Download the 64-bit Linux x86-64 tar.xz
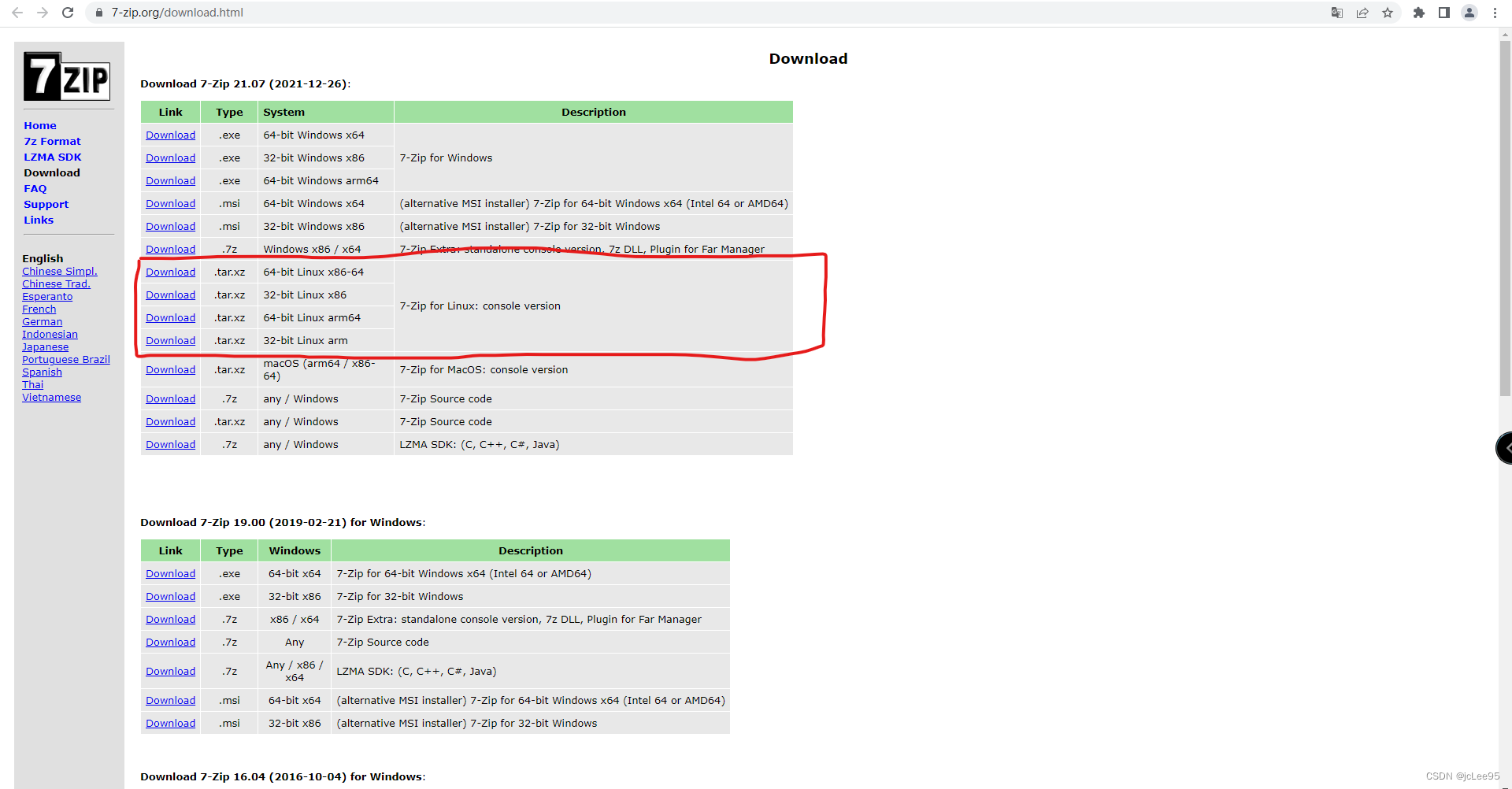Image resolution: width=1512 pixels, height=789 pixels. 170,272
